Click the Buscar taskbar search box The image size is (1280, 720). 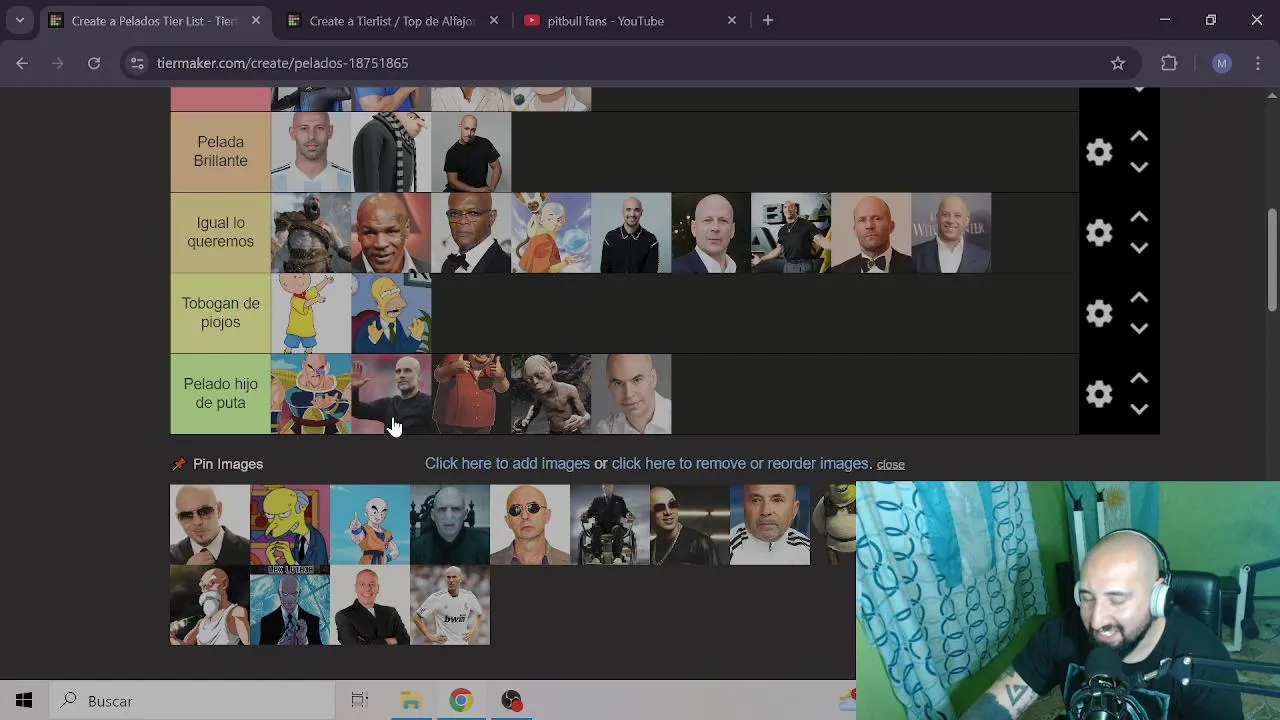192,701
